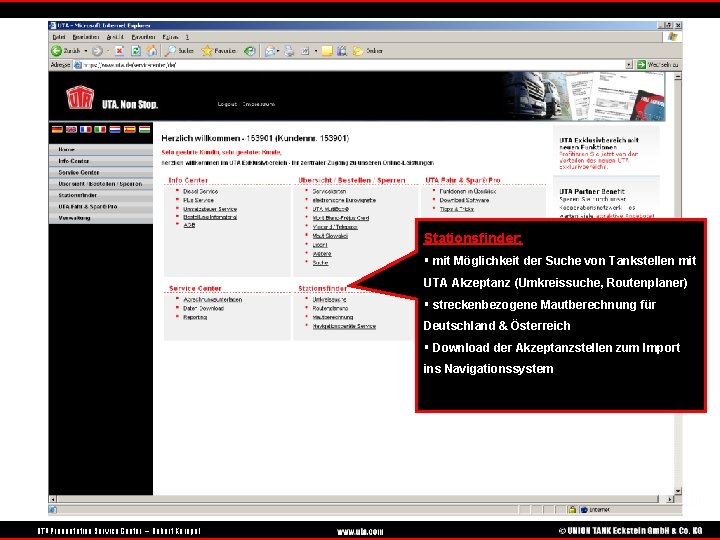Select the Spanish flag language icon
This screenshot has width=720, height=540.
(x=130, y=129)
